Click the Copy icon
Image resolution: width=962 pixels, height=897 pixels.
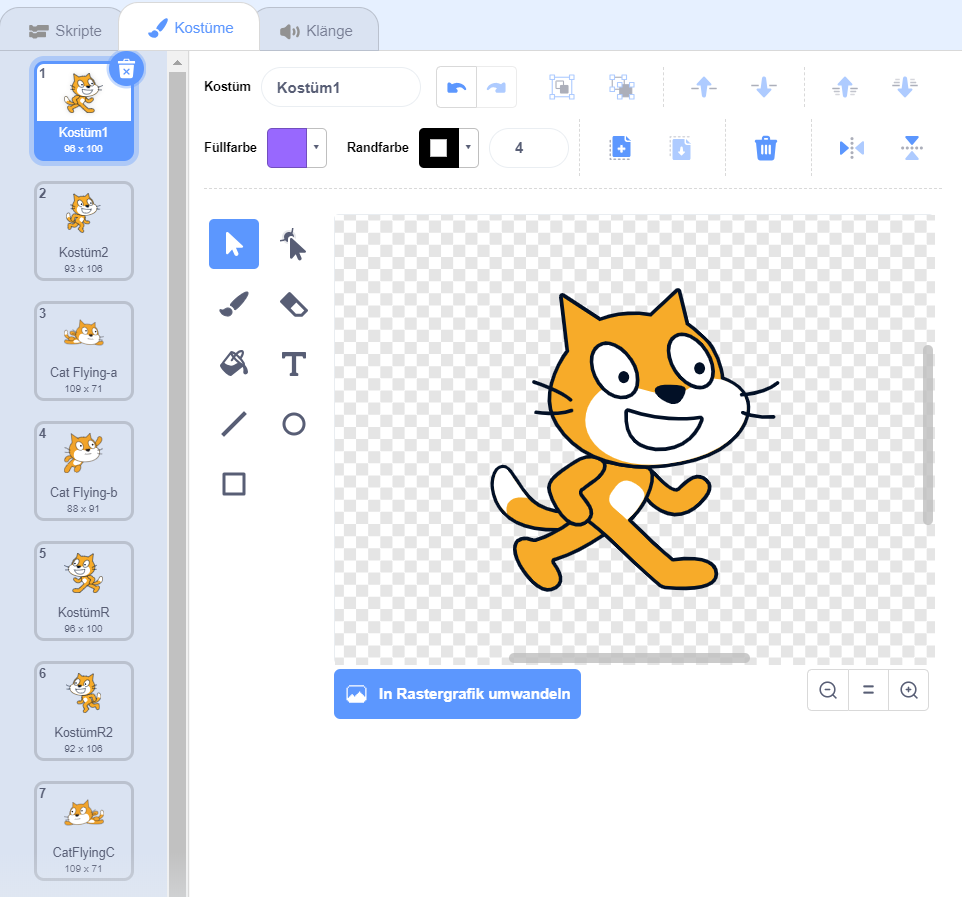click(x=620, y=148)
